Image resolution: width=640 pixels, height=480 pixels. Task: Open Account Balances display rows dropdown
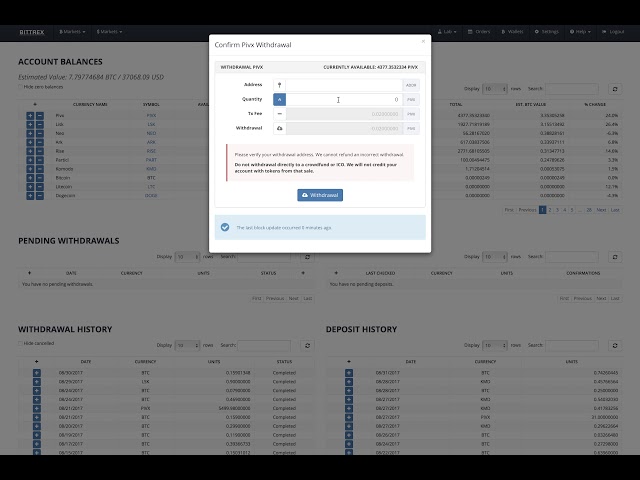[495, 89]
